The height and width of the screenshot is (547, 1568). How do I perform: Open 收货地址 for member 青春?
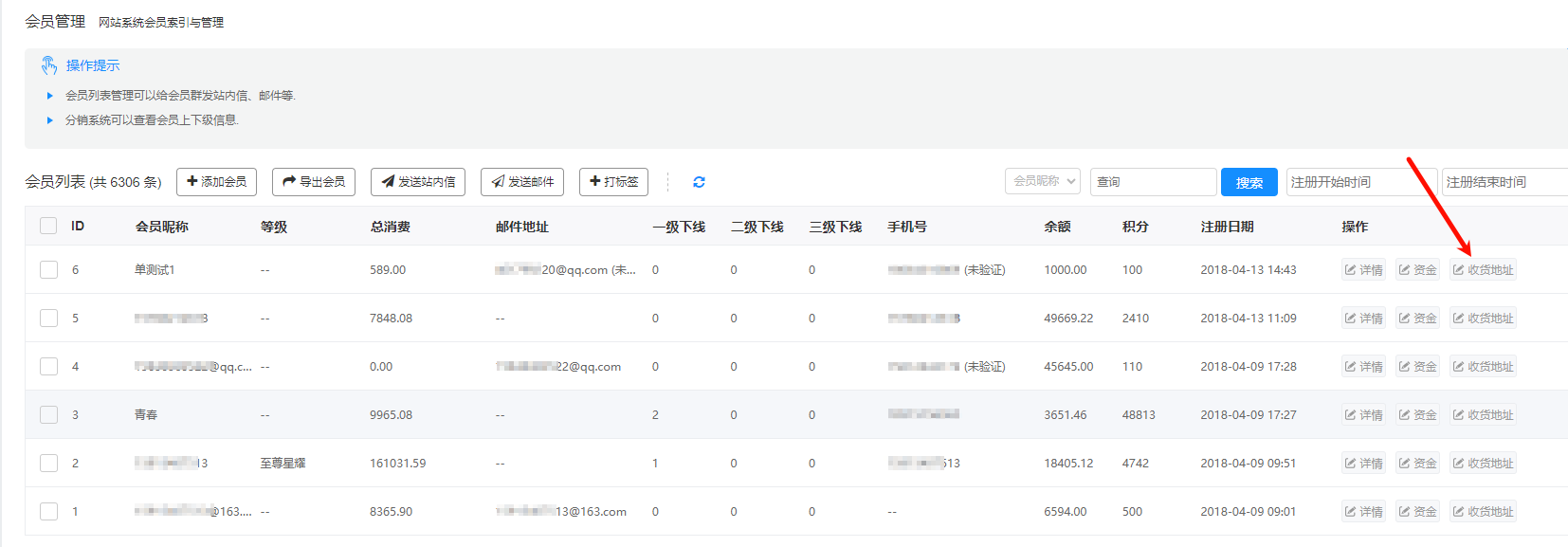click(1483, 415)
